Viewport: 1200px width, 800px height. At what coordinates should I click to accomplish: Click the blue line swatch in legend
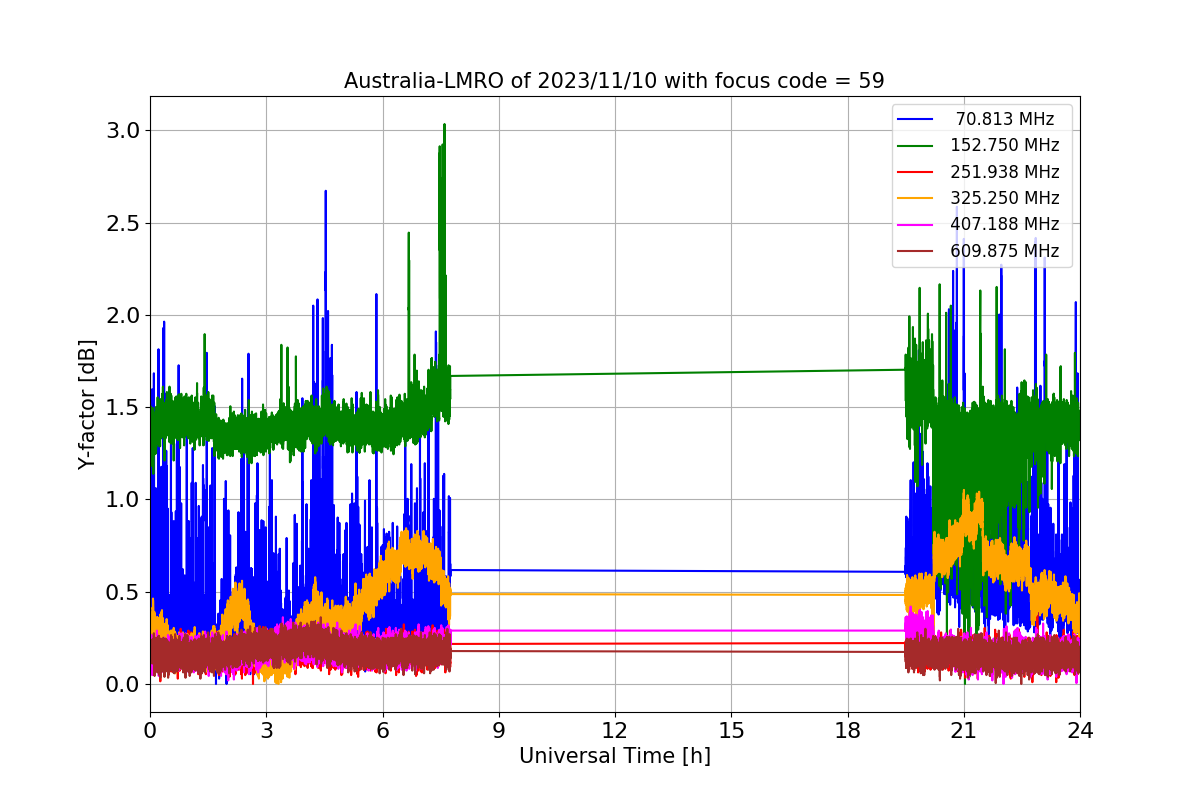point(916,120)
